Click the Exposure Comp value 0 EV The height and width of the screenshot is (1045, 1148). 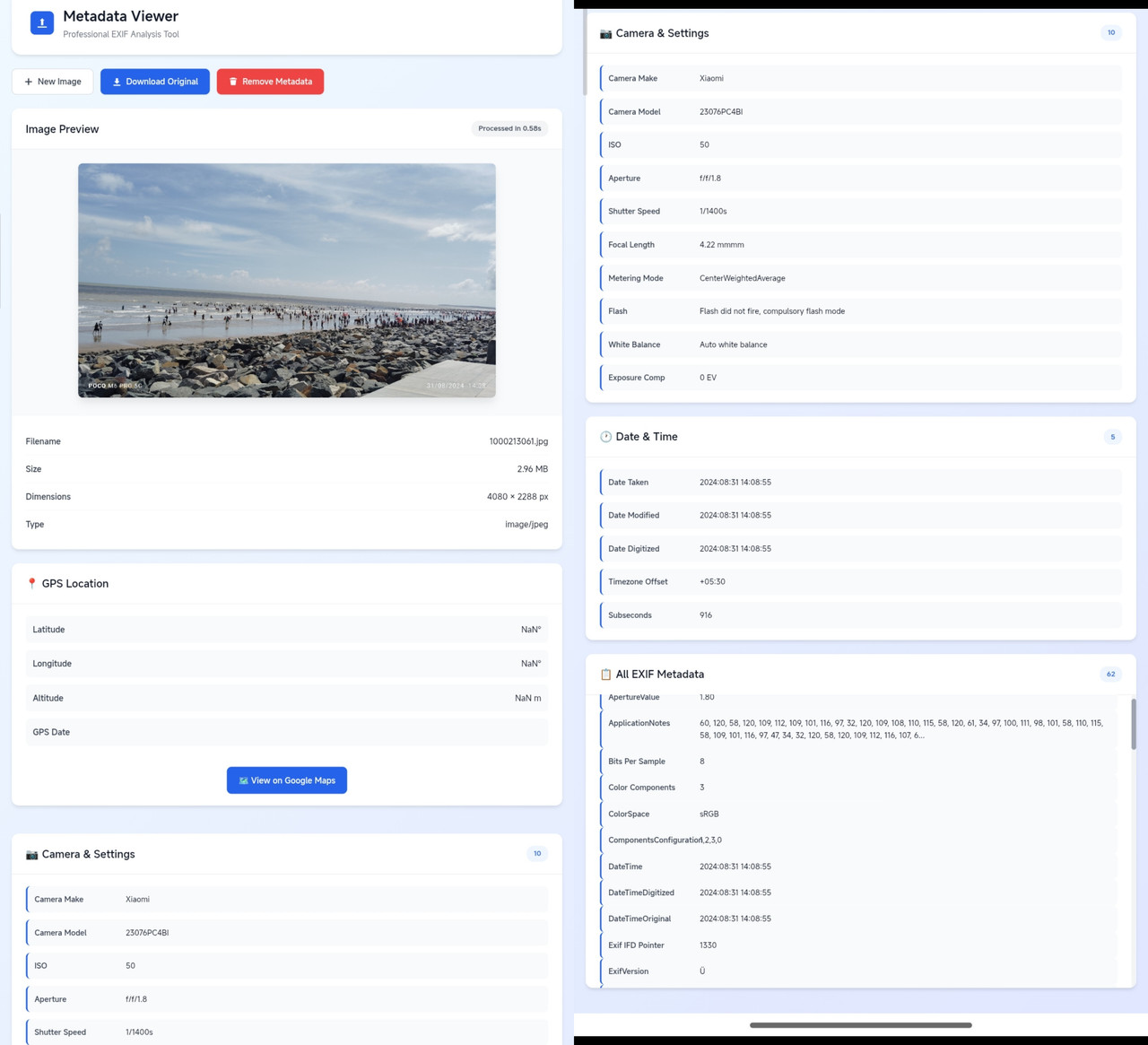click(x=708, y=378)
